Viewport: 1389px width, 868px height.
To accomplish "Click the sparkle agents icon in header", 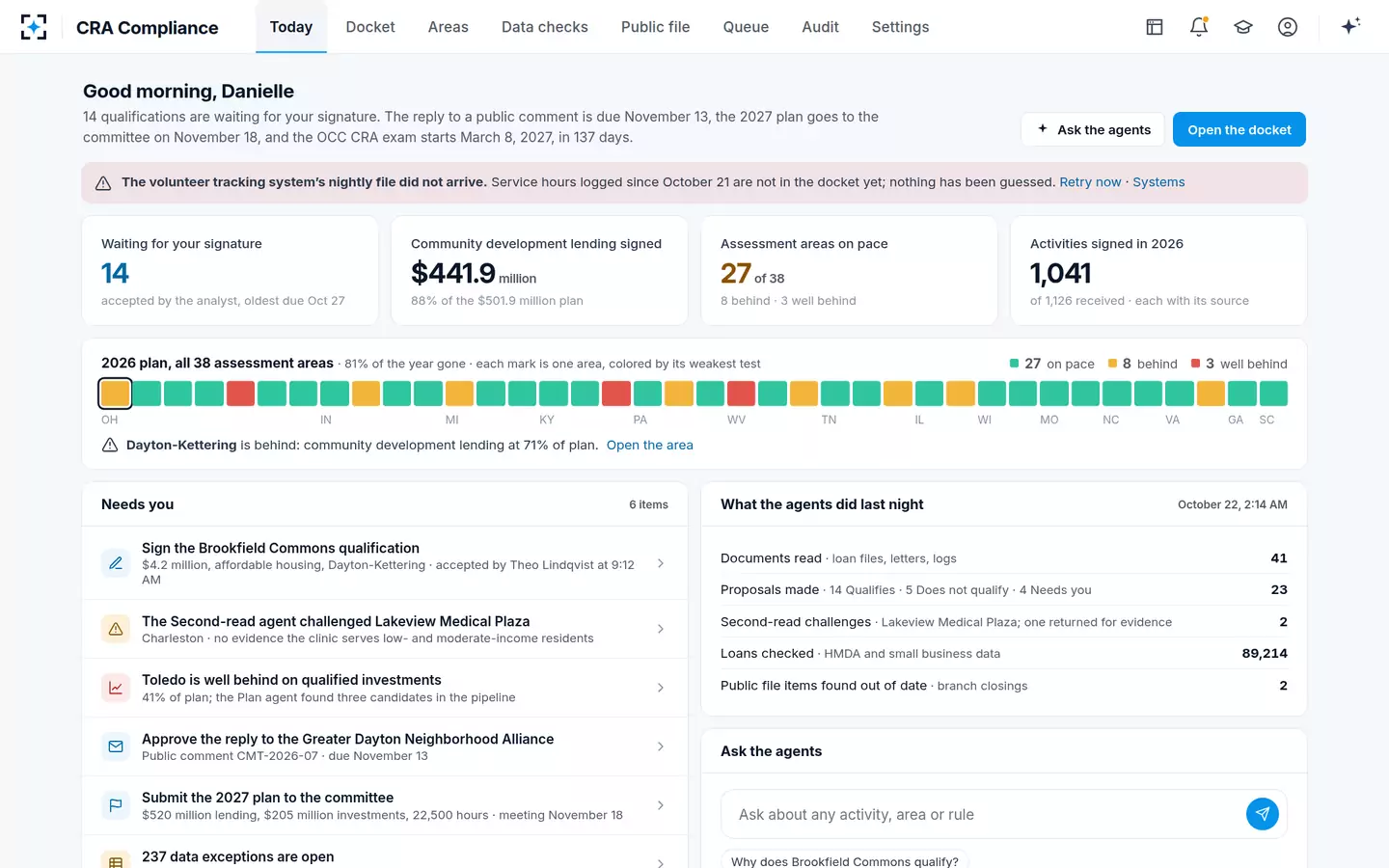I will (x=1350, y=26).
